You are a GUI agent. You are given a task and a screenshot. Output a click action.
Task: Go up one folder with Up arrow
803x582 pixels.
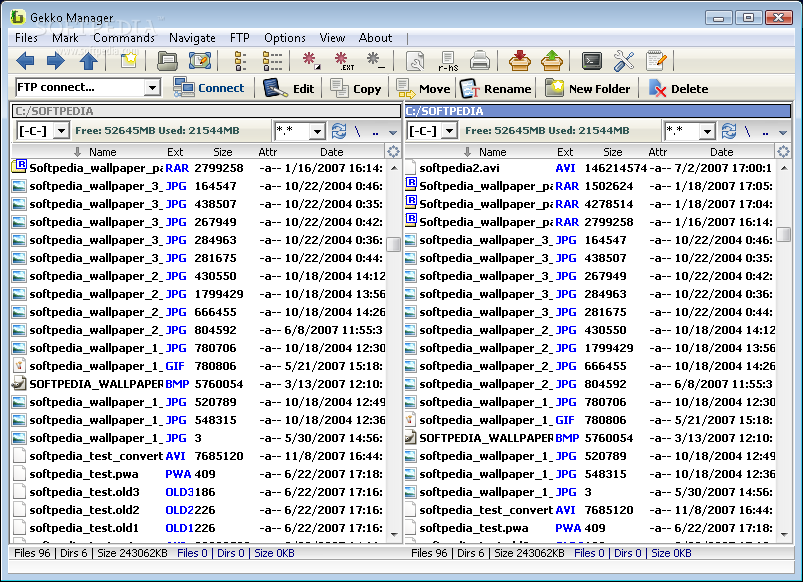tap(89, 61)
